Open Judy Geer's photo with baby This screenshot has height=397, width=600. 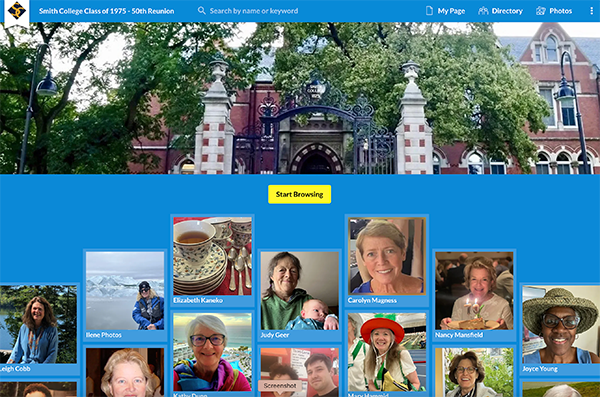(300, 291)
